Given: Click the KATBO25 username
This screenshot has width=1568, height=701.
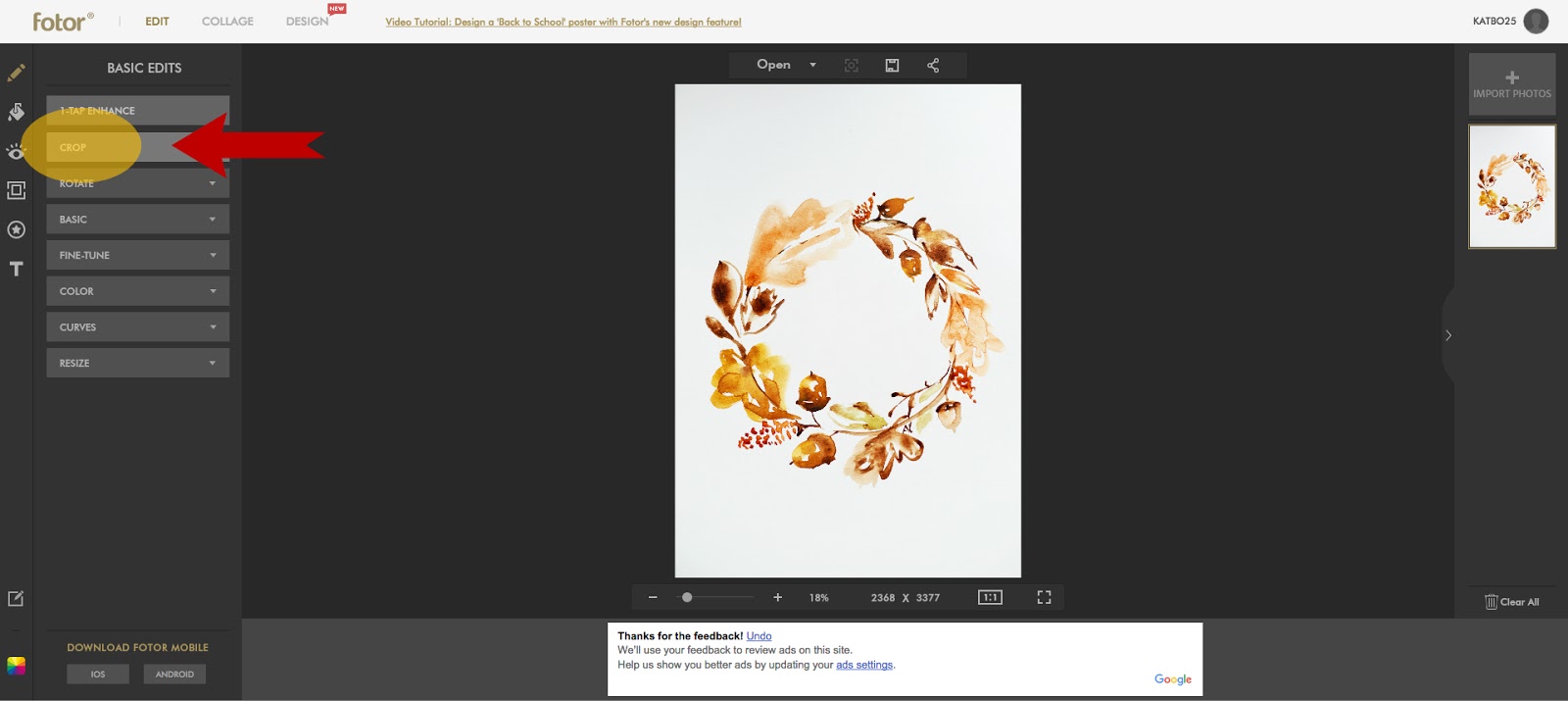Looking at the screenshot, I should (x=1494, y=22).
